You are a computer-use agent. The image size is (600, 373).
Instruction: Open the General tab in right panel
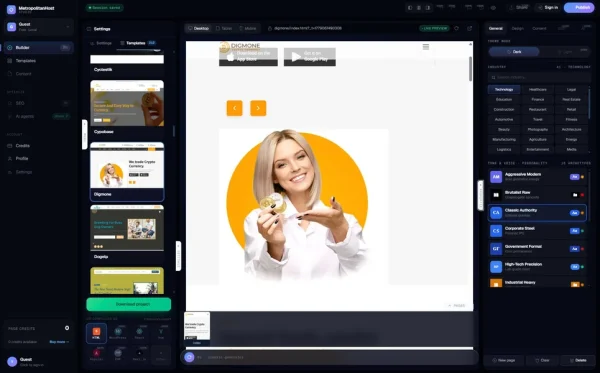[x=496, y=28]
